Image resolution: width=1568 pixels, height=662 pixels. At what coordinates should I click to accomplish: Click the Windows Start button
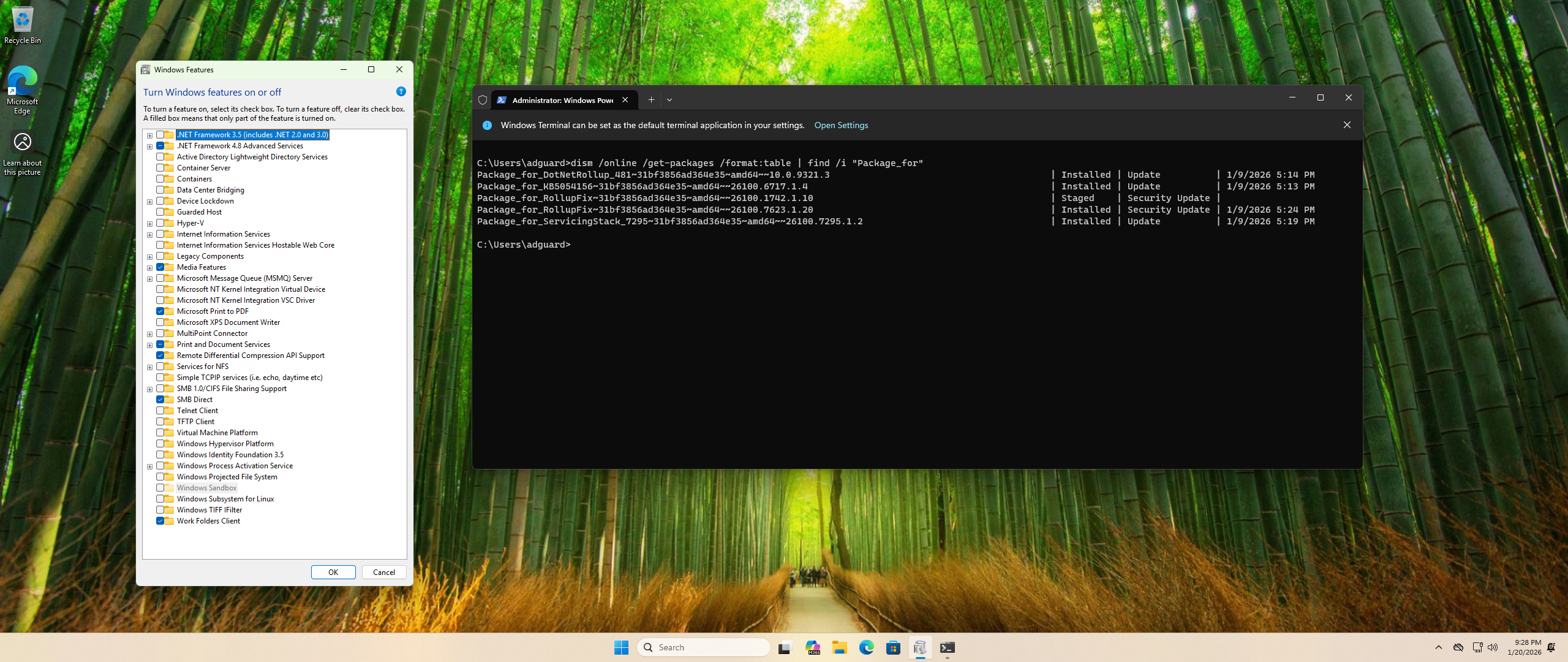[x=621, y=647]
